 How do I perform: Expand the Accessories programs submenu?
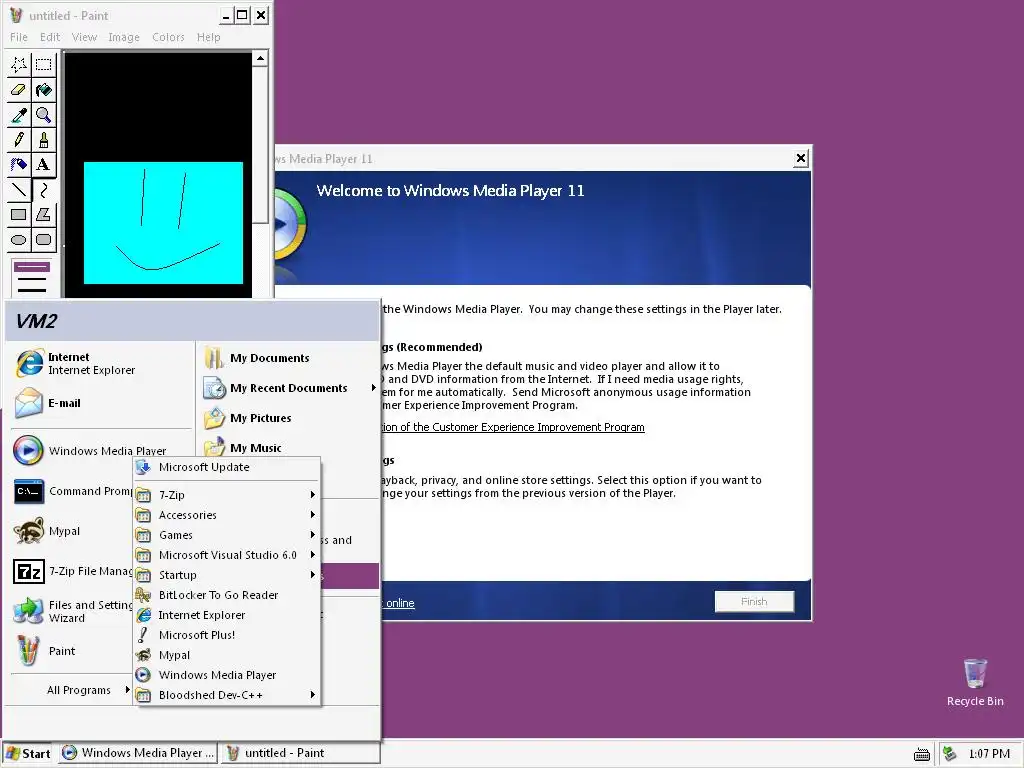[x=227, y=515]
